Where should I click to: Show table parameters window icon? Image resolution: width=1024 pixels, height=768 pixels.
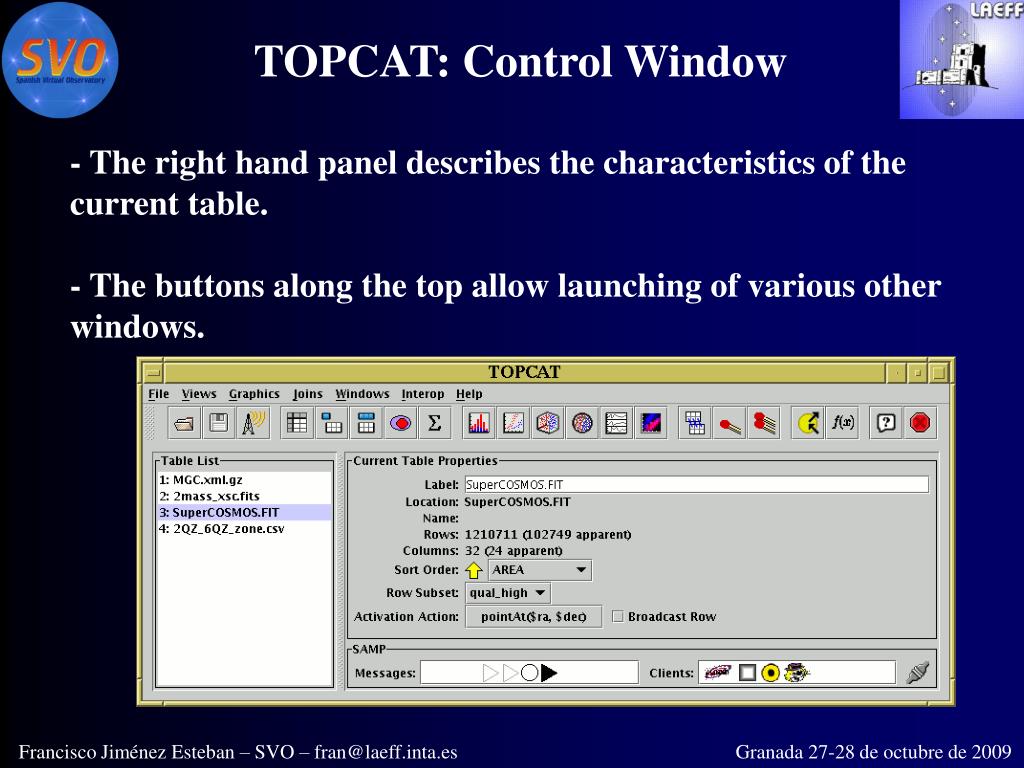[x=332, y=424]
